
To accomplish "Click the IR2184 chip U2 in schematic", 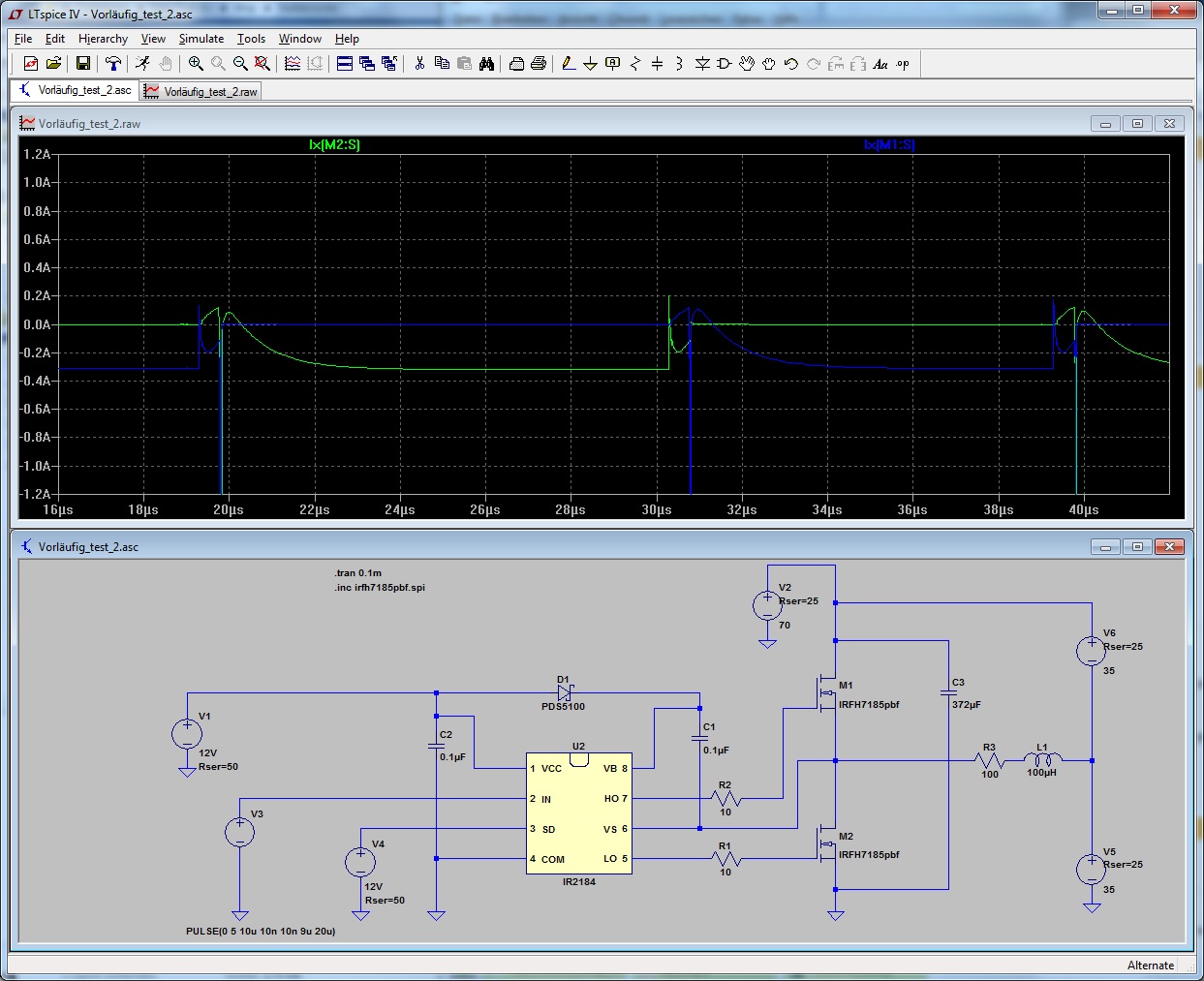I will point(579,813).
